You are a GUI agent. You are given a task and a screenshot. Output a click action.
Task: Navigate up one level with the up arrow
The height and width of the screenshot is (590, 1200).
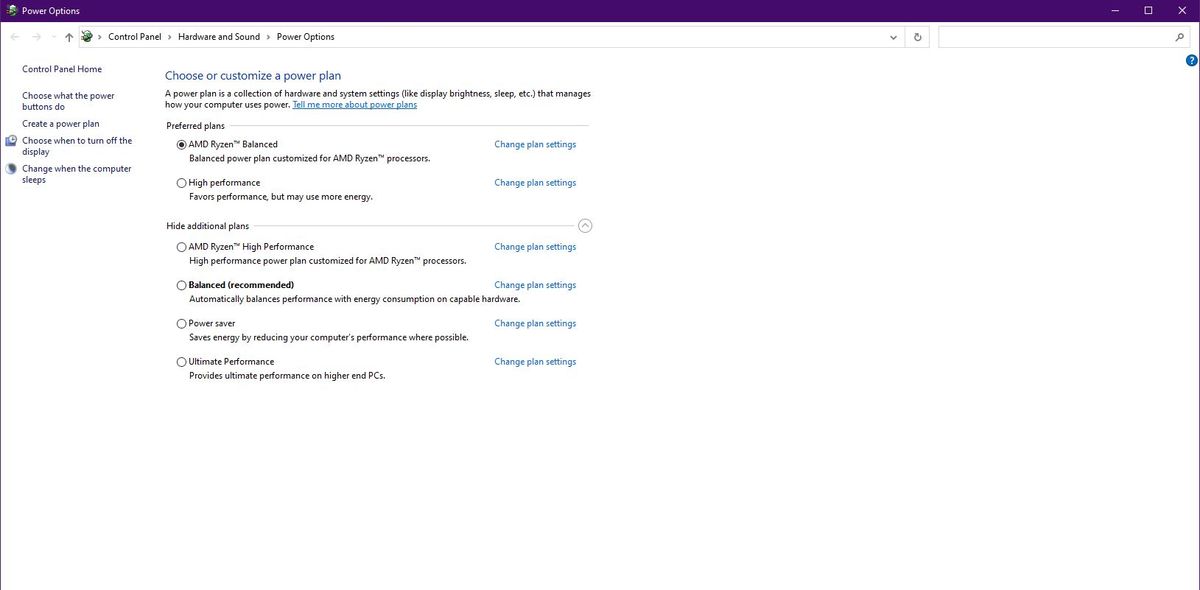68,36
